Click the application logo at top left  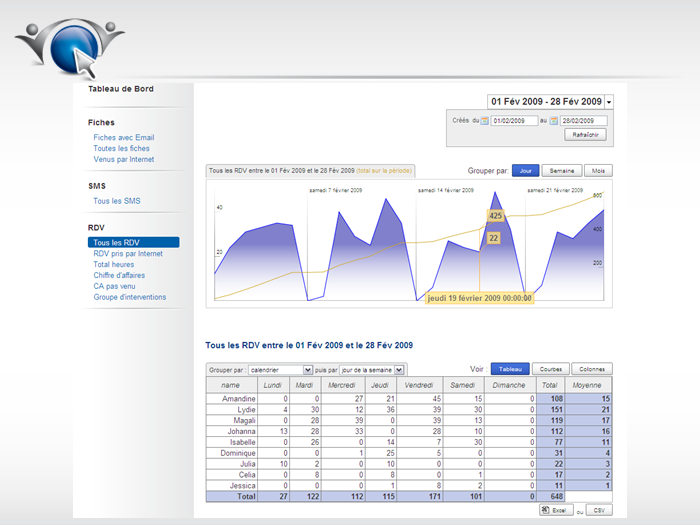pos(69,48)
